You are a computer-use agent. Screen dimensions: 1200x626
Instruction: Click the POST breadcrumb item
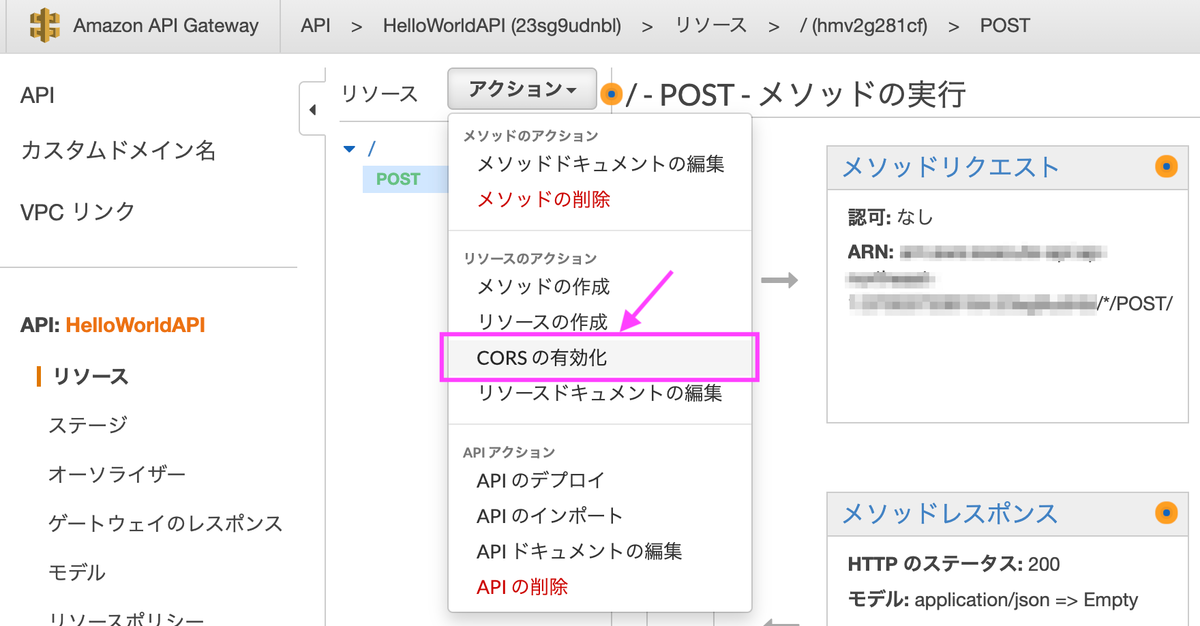pyautogui.click(x=1004, y=25)
